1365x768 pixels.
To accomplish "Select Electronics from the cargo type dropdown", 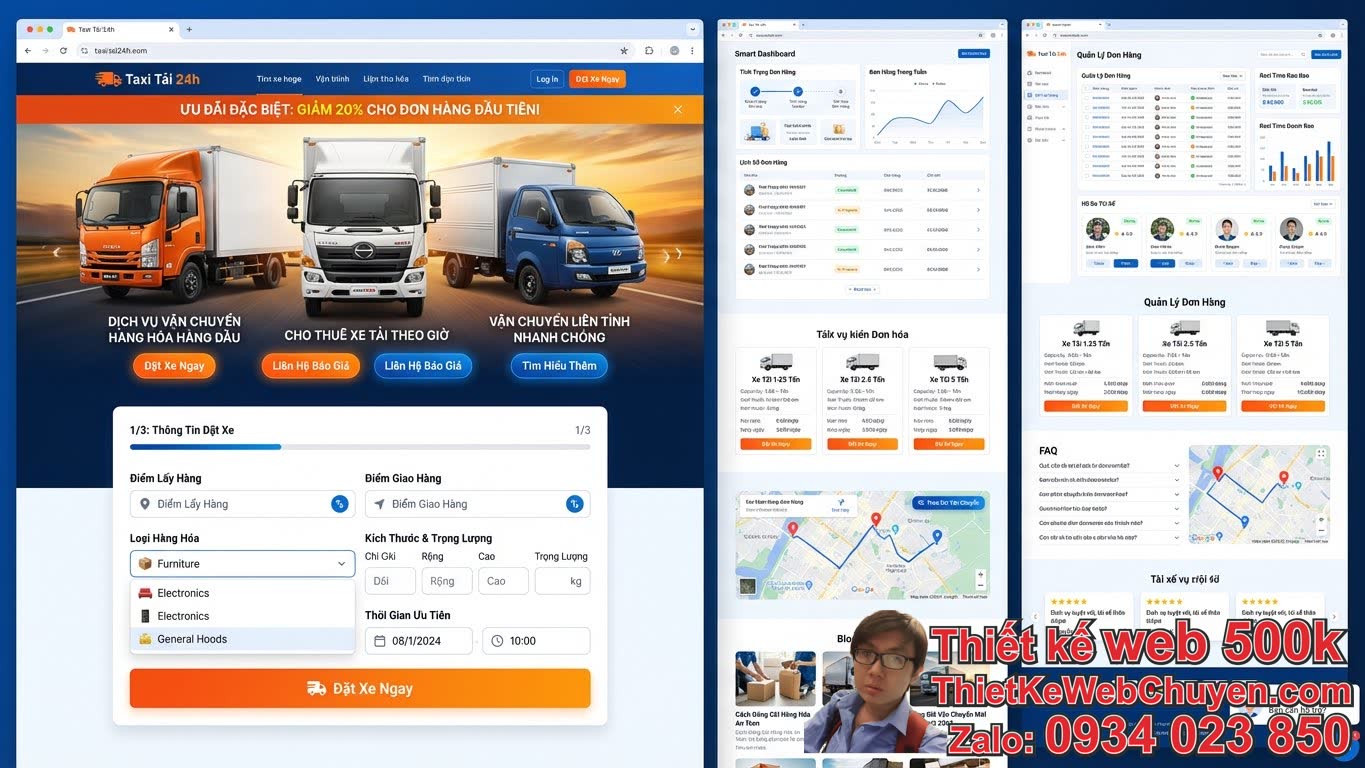I will click(x=183, y=592).
